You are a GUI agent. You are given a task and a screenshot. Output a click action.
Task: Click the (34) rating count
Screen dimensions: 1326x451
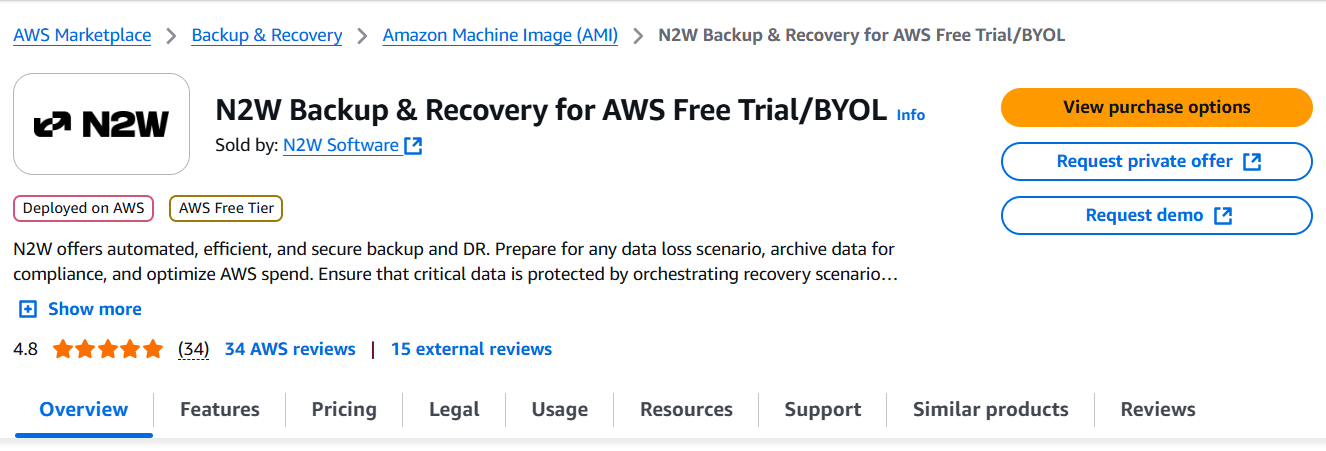[193, 349]
